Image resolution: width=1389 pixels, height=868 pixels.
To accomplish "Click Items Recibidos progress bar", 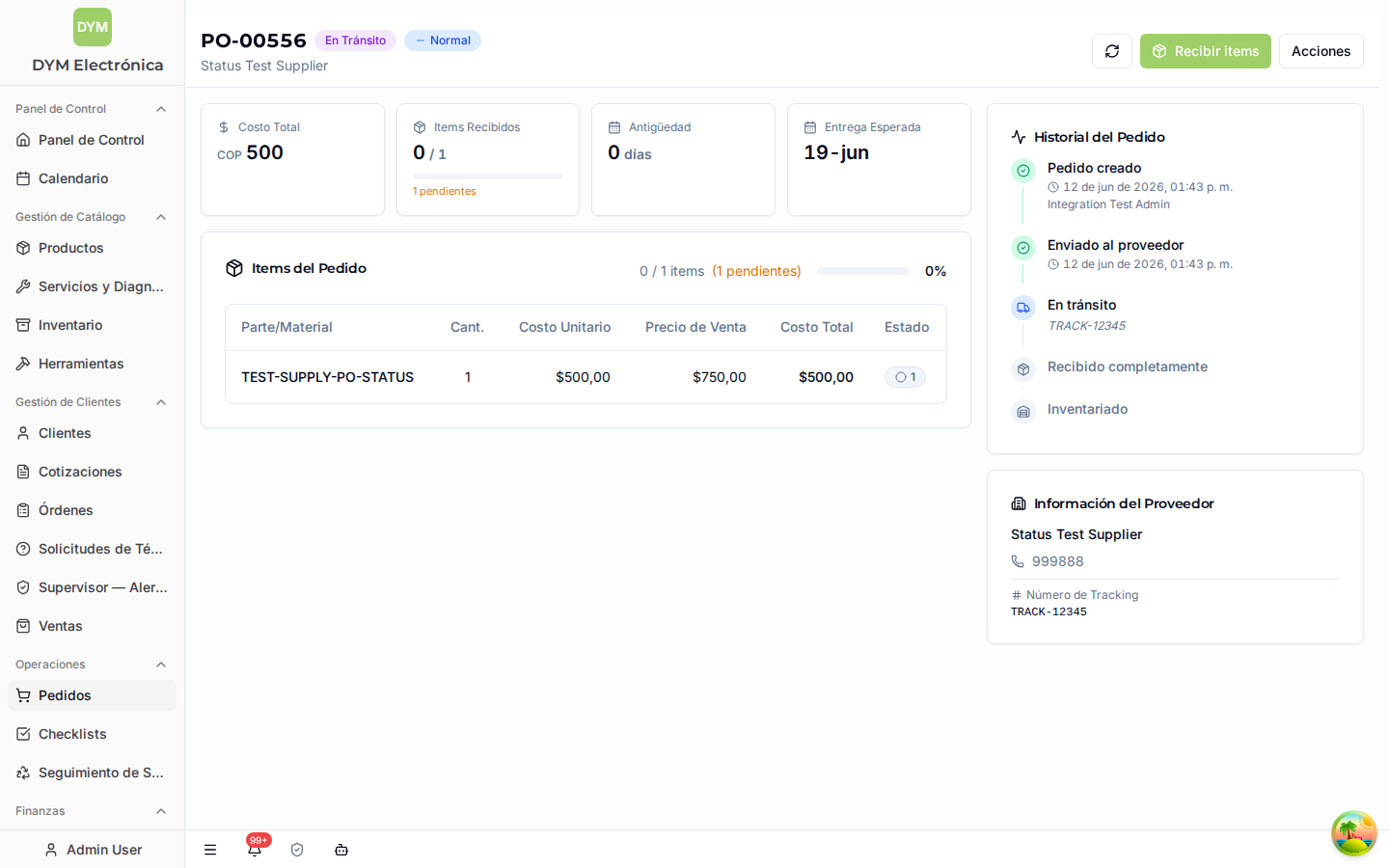I will tap(488, 176).
